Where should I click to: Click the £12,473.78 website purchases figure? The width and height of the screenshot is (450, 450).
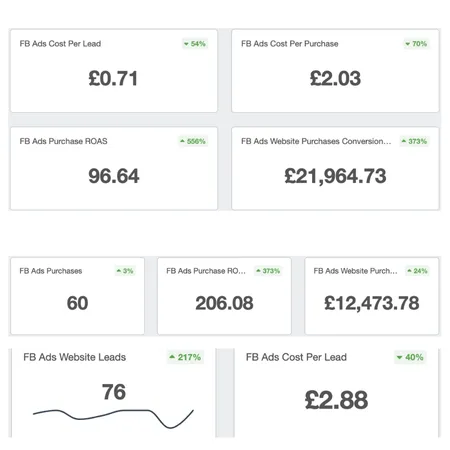click(x=372, y=303)
